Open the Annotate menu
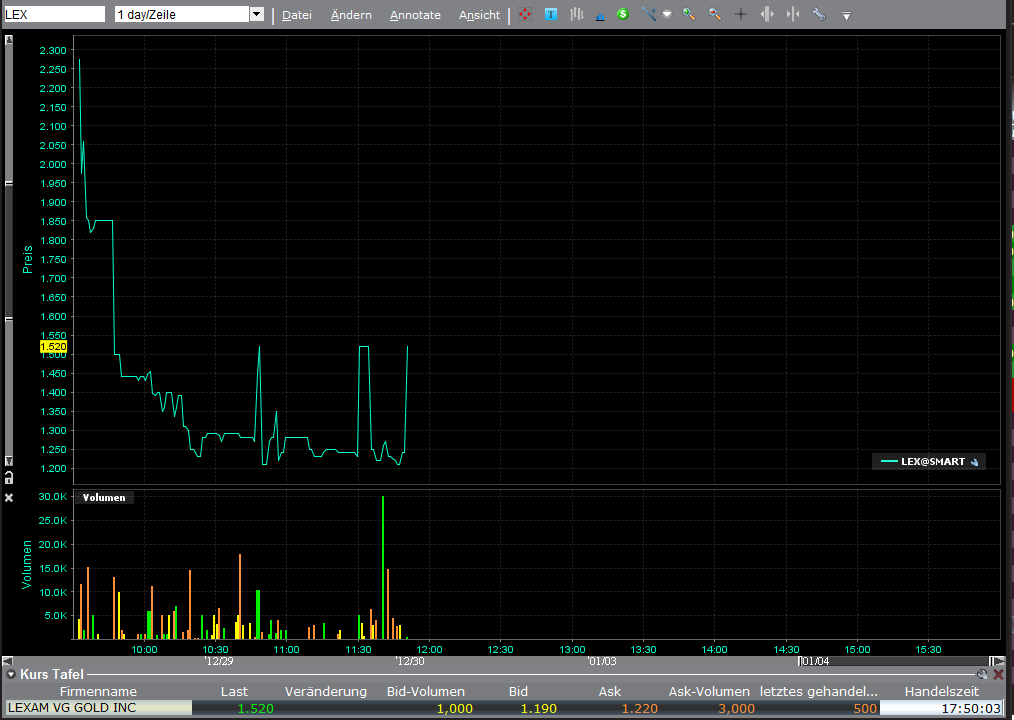The width and height of the screenshot is (1014, 720). [x=415, y=15]
